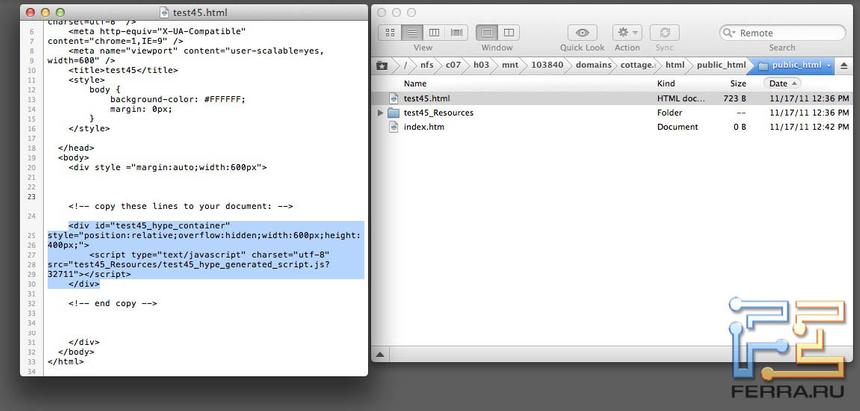Go to 'h03' path segment
The image size is (860, 411).
481,65
